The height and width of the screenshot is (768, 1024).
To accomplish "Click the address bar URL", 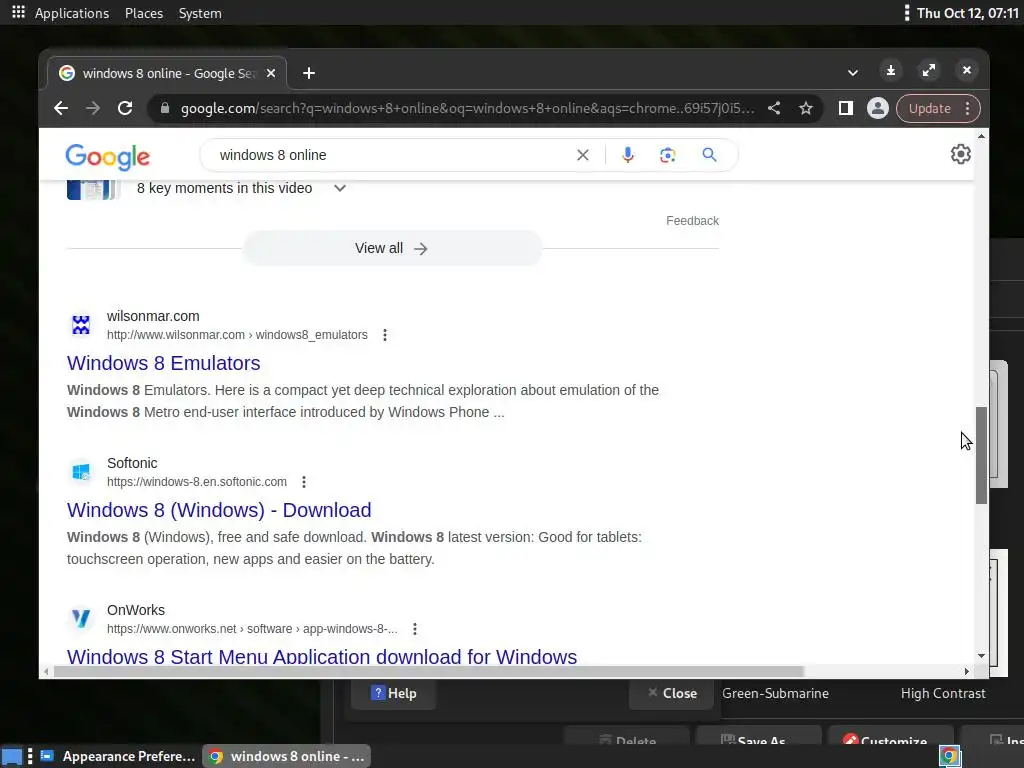I will coord(467,108).
